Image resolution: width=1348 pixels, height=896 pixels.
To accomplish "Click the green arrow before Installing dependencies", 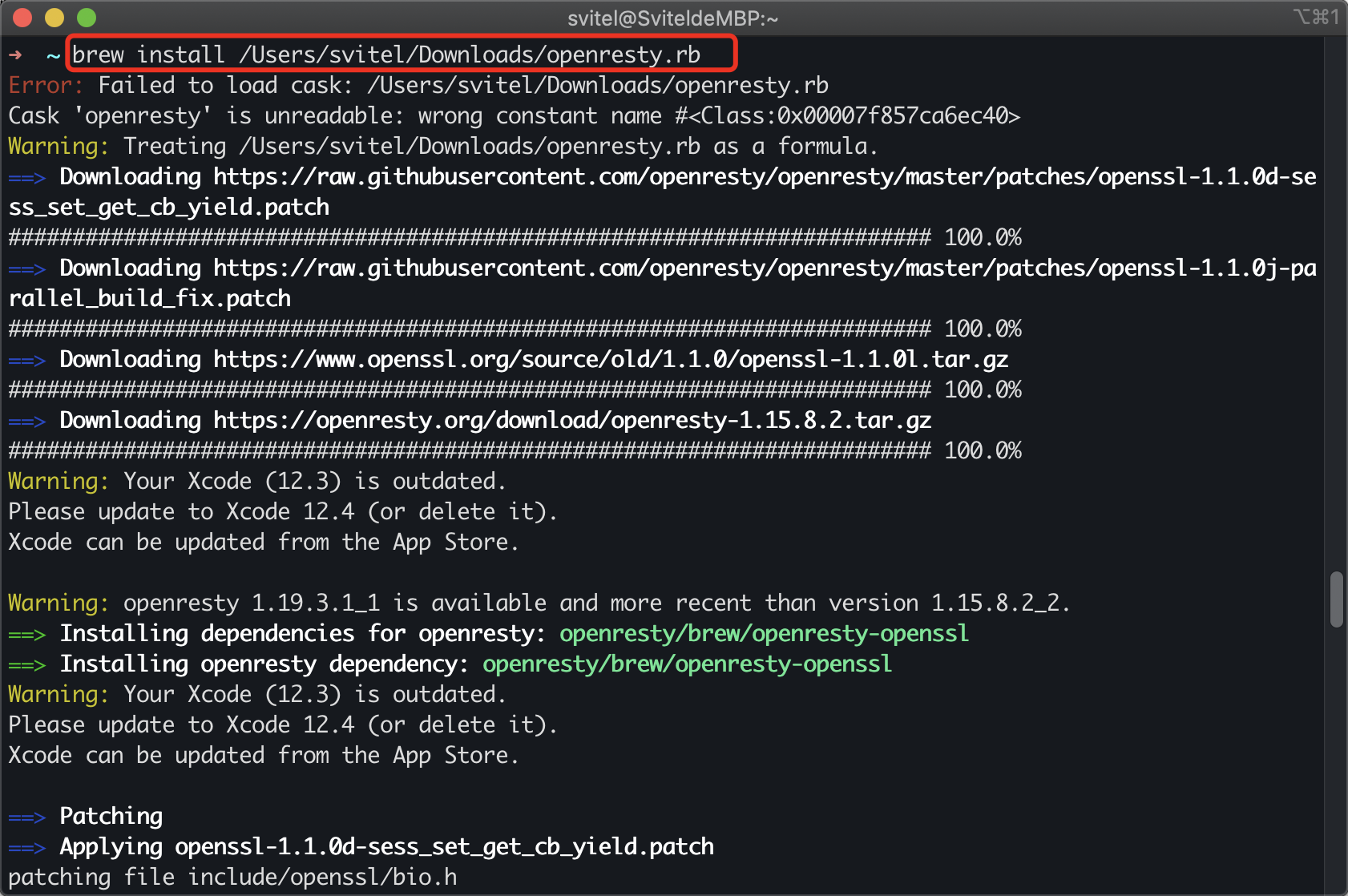I will coord(27,635).
